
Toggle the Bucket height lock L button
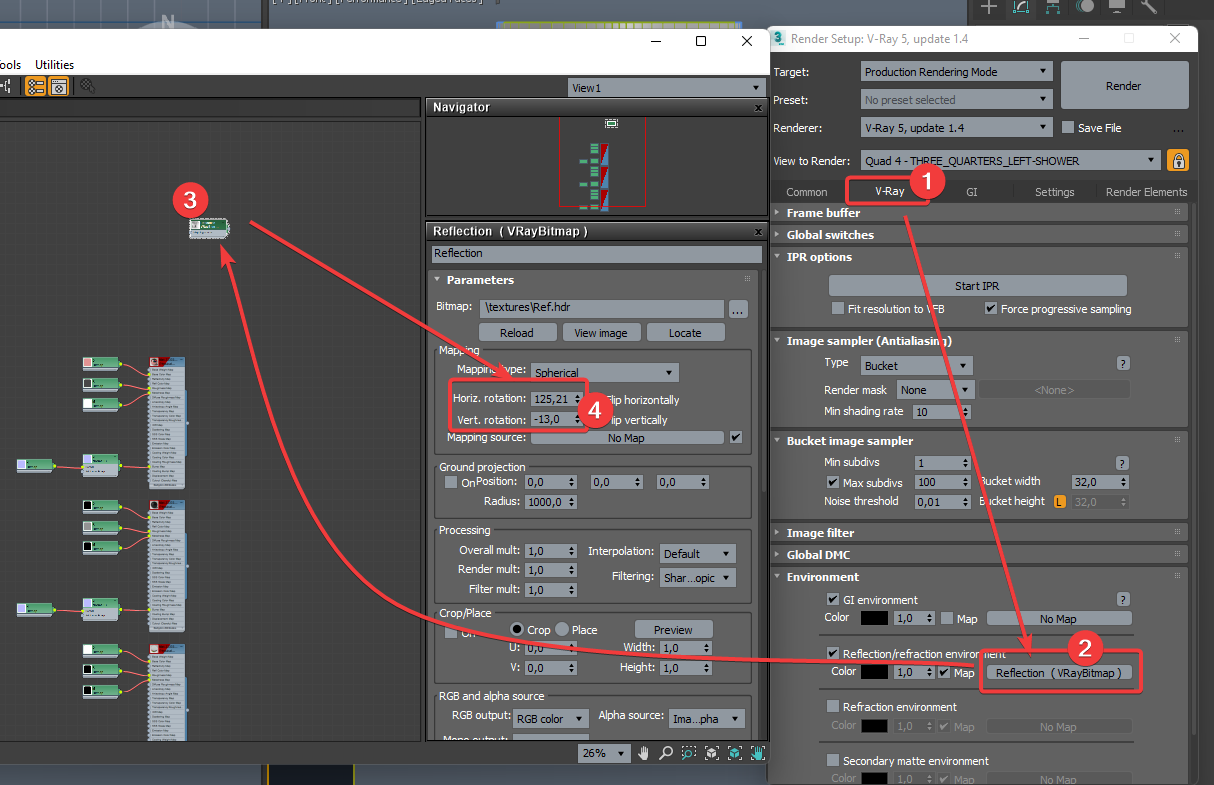1060,502
